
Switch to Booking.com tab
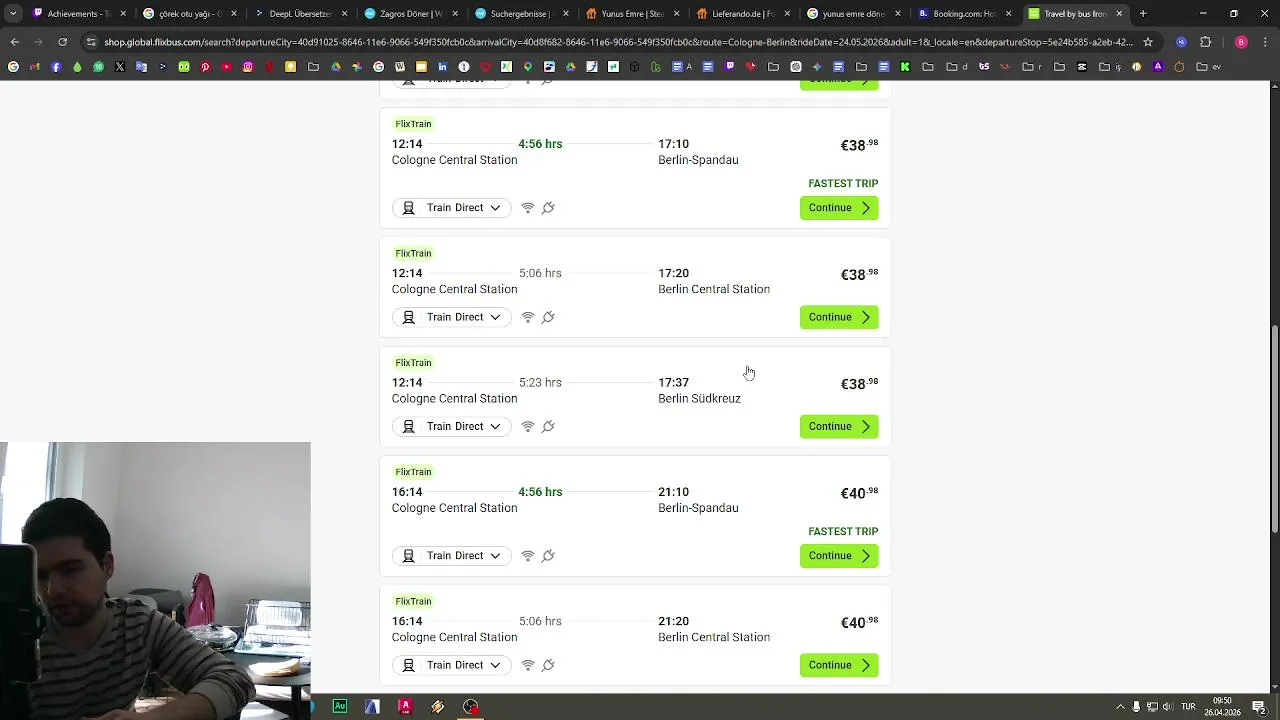[962, 14]
